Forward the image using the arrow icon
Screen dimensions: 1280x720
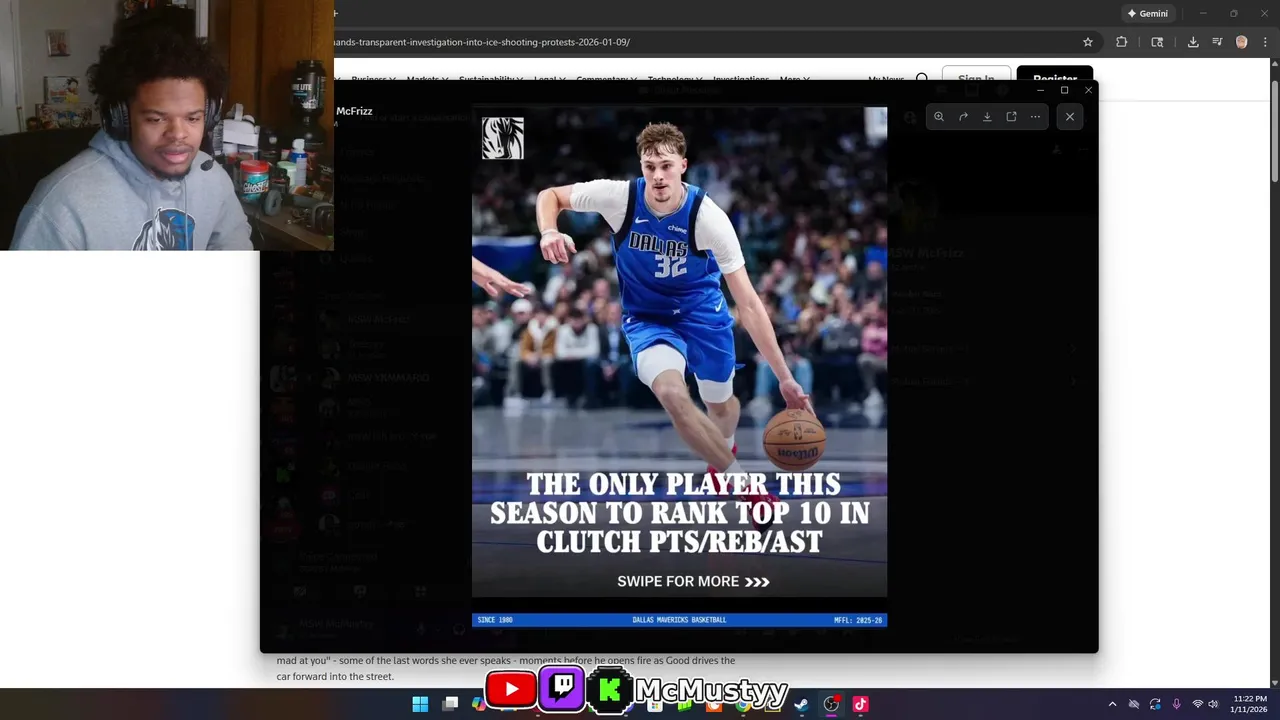963,117
